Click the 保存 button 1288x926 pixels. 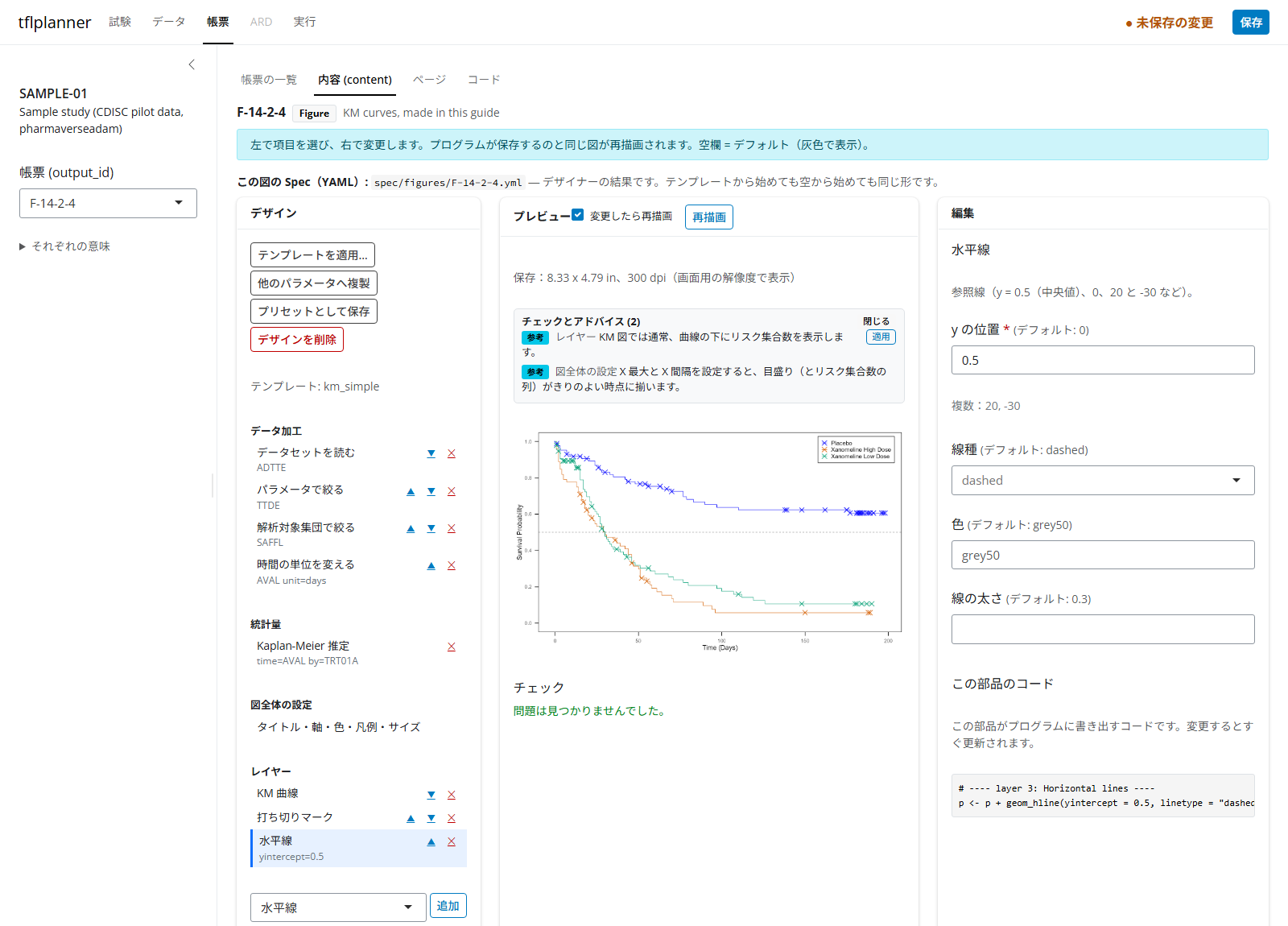[1251, 23]
